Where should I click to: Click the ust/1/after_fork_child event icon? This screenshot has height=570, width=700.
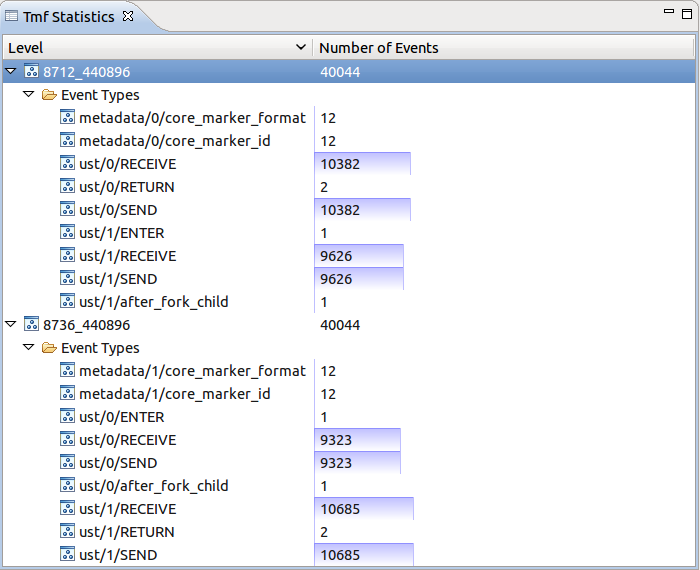tap(67, 302)
